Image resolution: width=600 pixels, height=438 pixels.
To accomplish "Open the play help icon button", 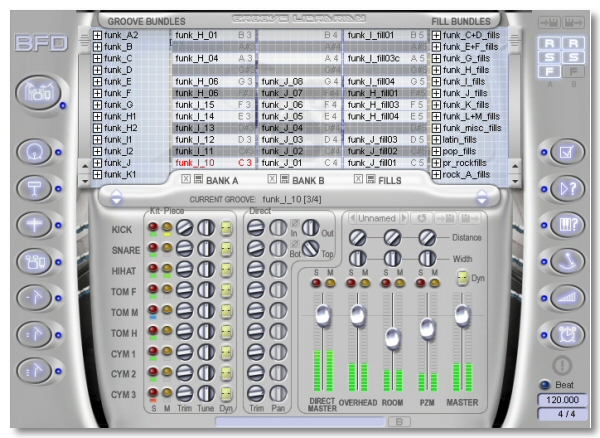I will tap(567, 189).
